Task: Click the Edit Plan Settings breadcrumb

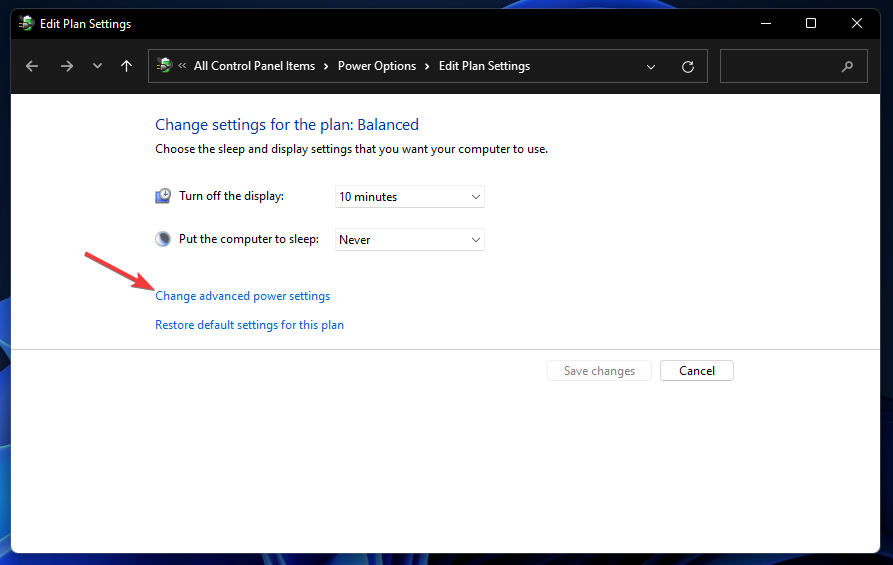Action: [x=484, y=66]
